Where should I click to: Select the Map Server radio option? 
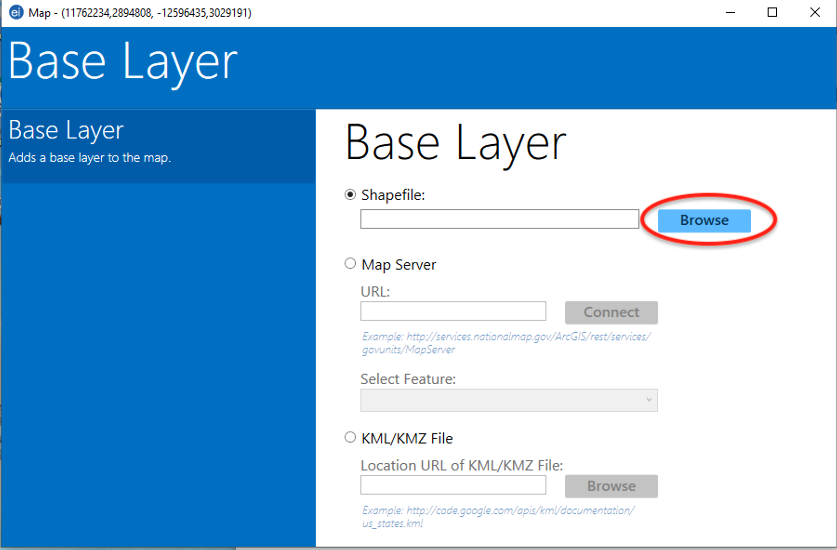click(350, 264)
